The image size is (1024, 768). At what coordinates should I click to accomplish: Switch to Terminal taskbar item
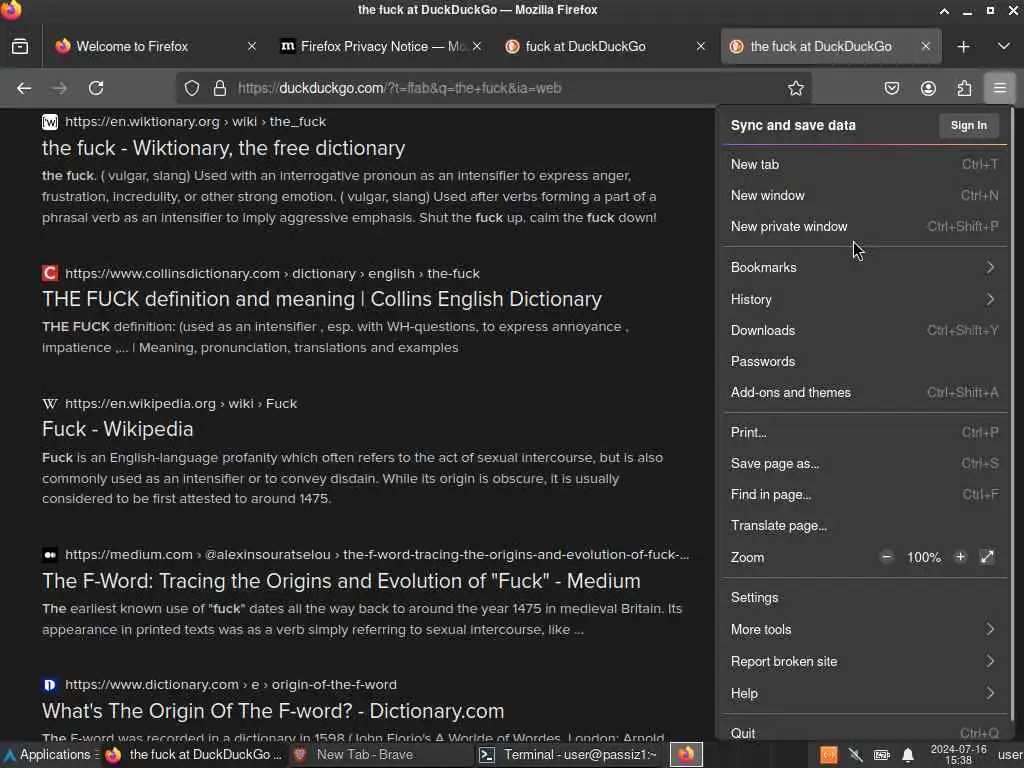[x=568, y=755]
